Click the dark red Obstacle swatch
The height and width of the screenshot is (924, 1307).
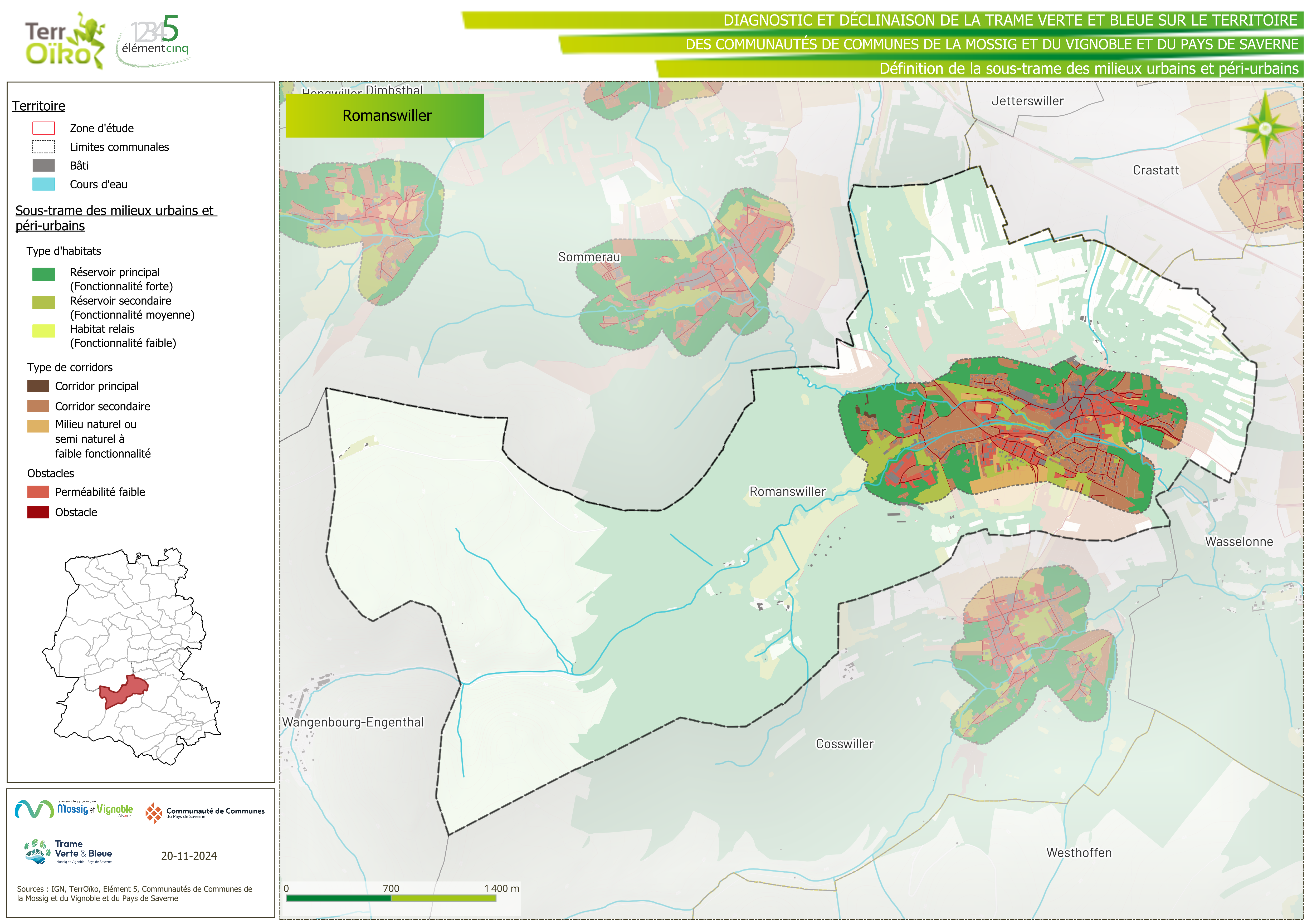(38, 512)
